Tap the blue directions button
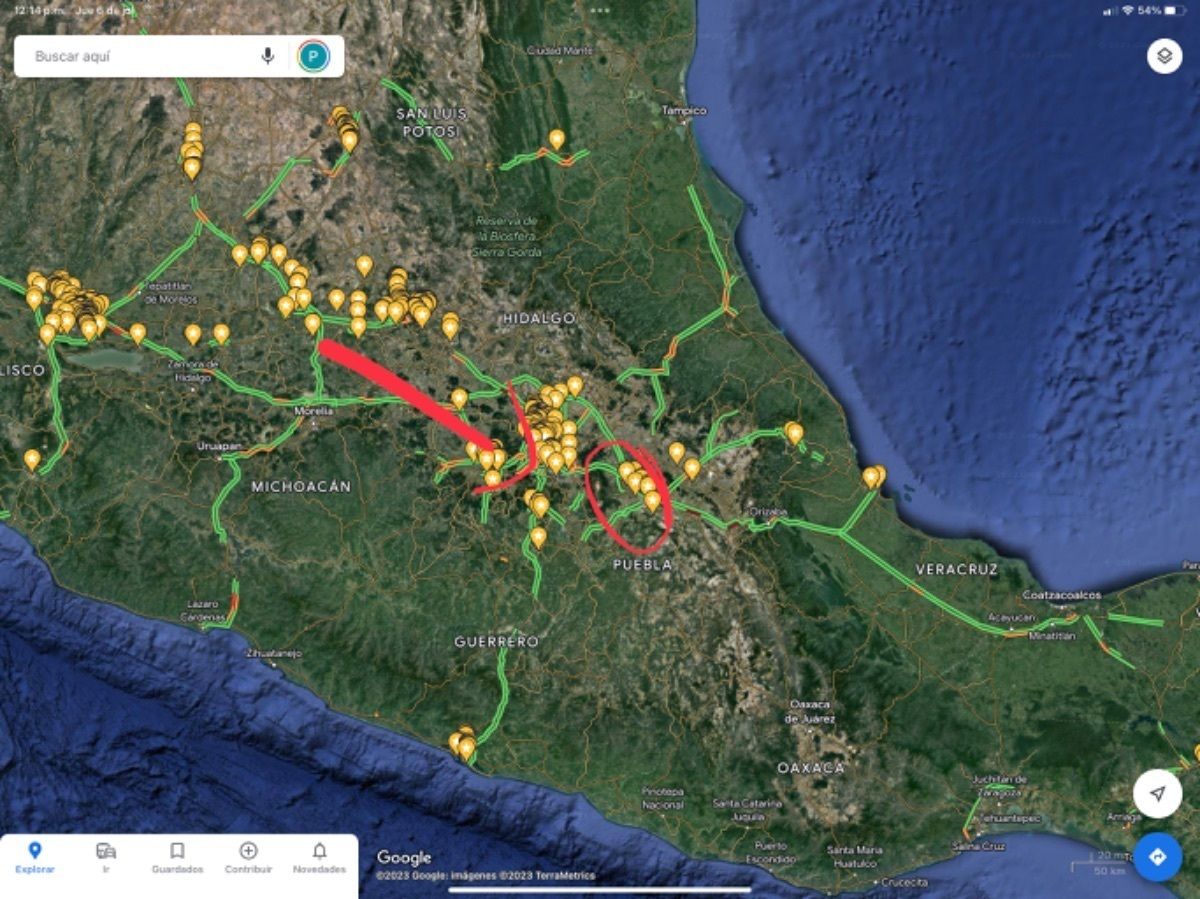This screenshot has width=1200, height=899. (1157, 857)
